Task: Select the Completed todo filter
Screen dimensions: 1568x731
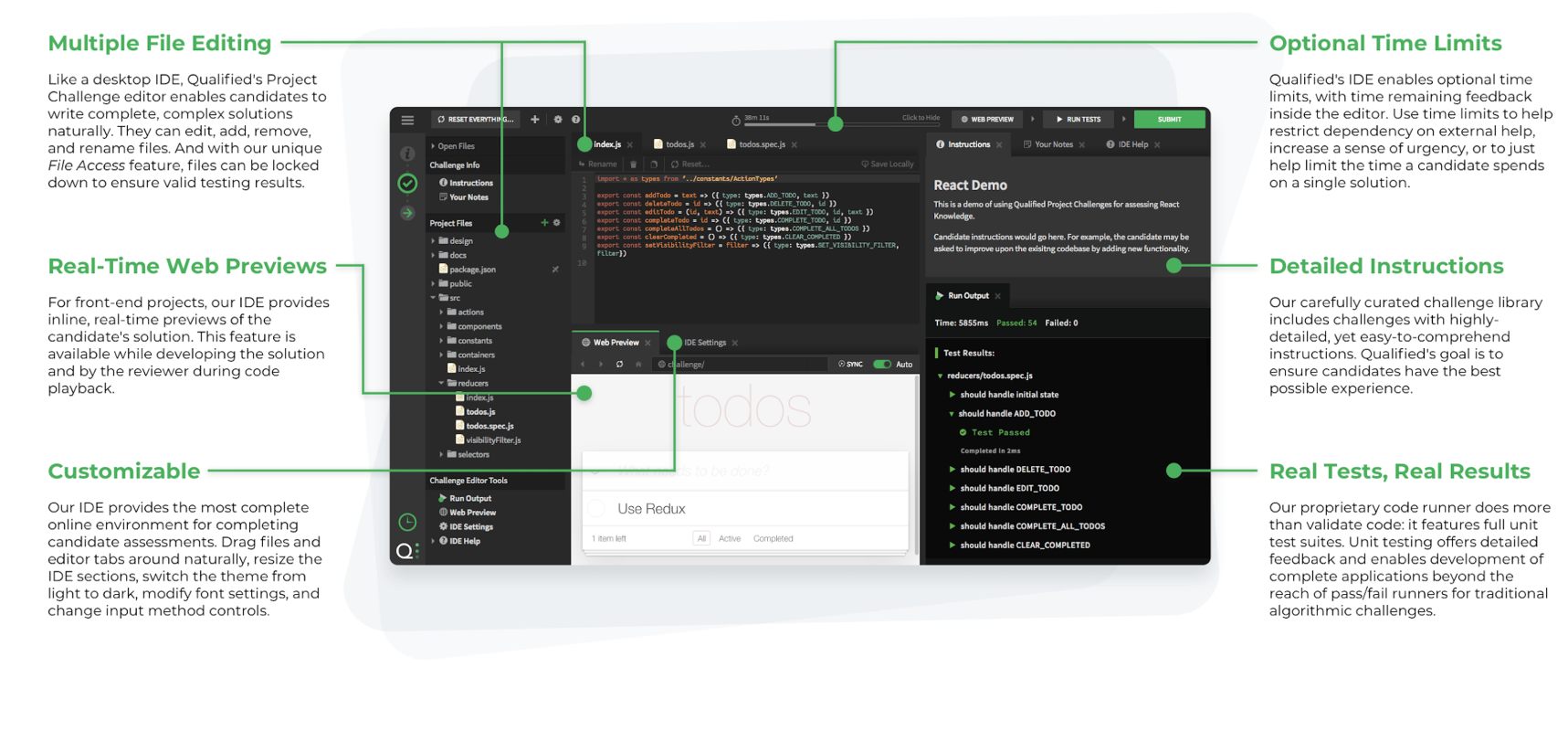Action: pos(773,539)
